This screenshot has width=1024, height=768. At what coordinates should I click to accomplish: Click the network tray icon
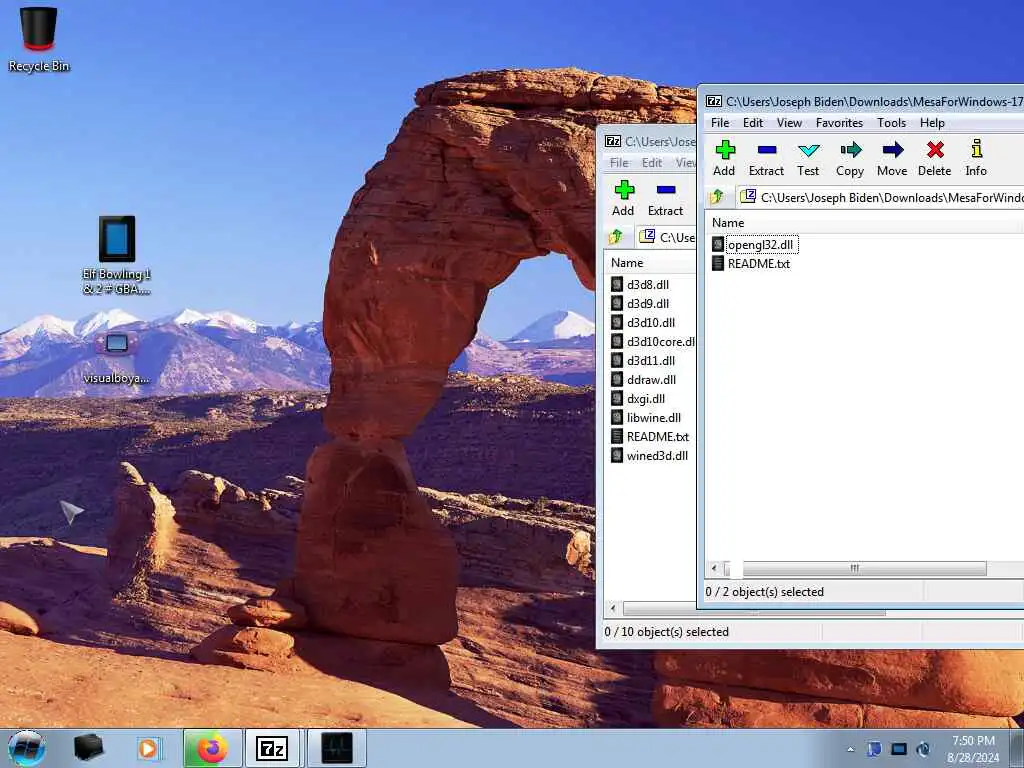point(899,749)
